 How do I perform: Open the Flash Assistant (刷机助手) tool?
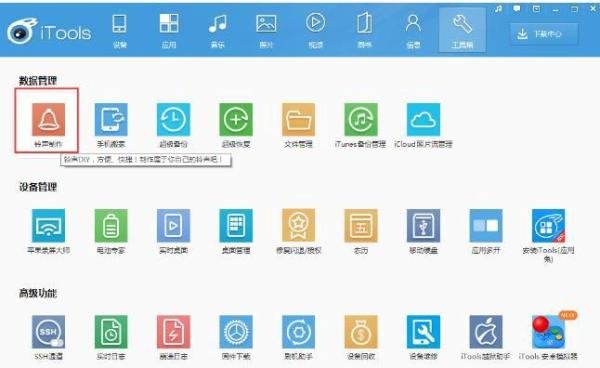tap(298, 332)
